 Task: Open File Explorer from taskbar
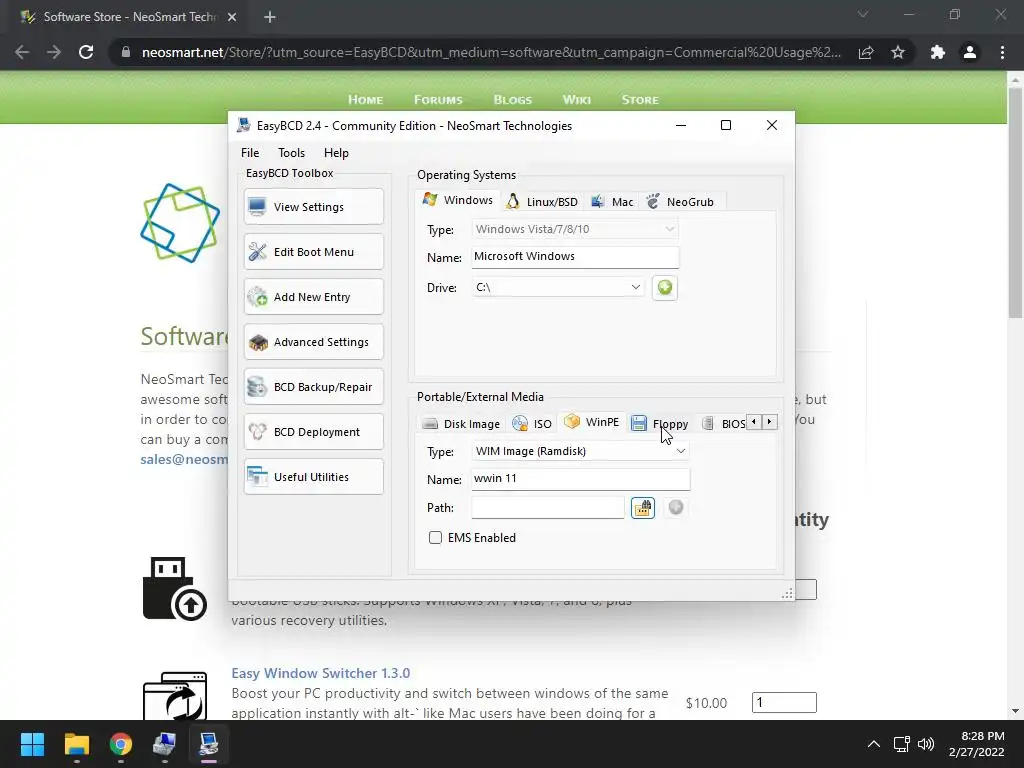[76, 744]
